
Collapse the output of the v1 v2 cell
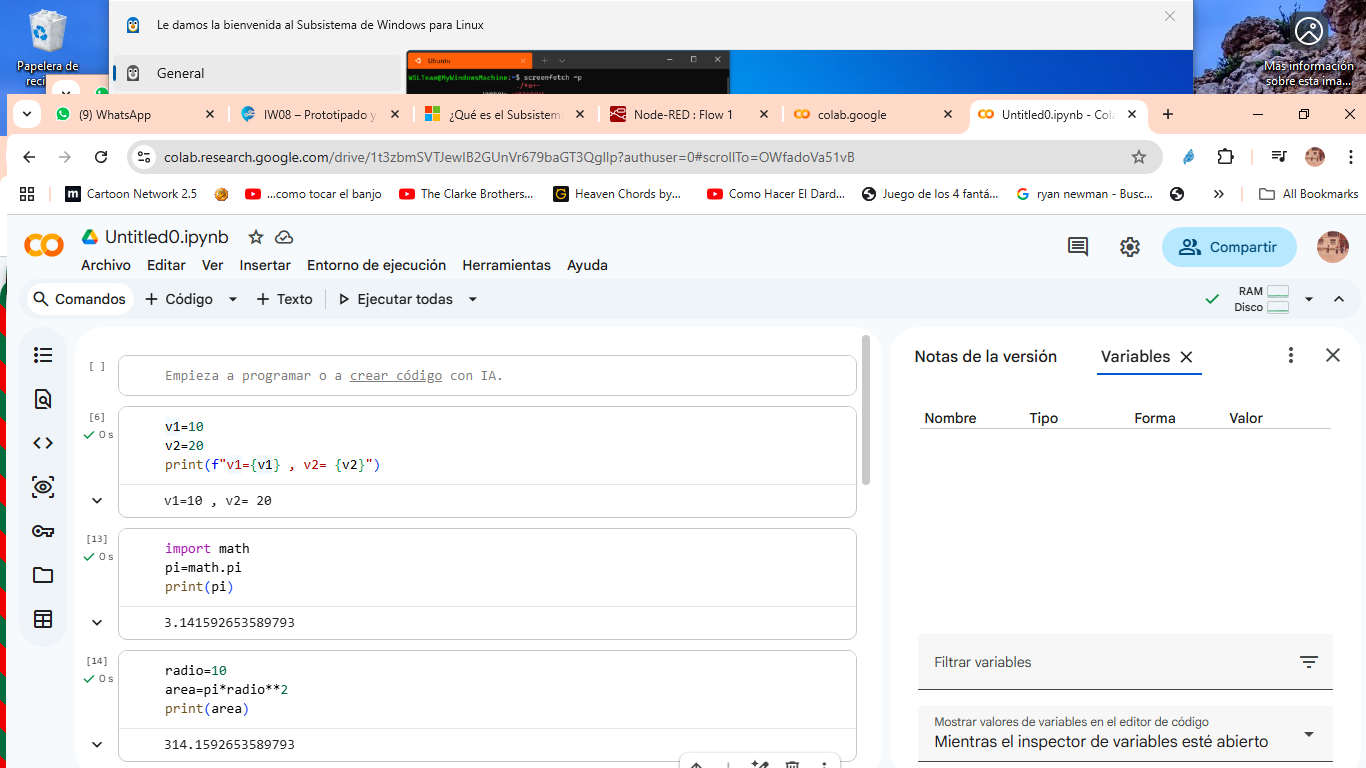coord(97,501)
